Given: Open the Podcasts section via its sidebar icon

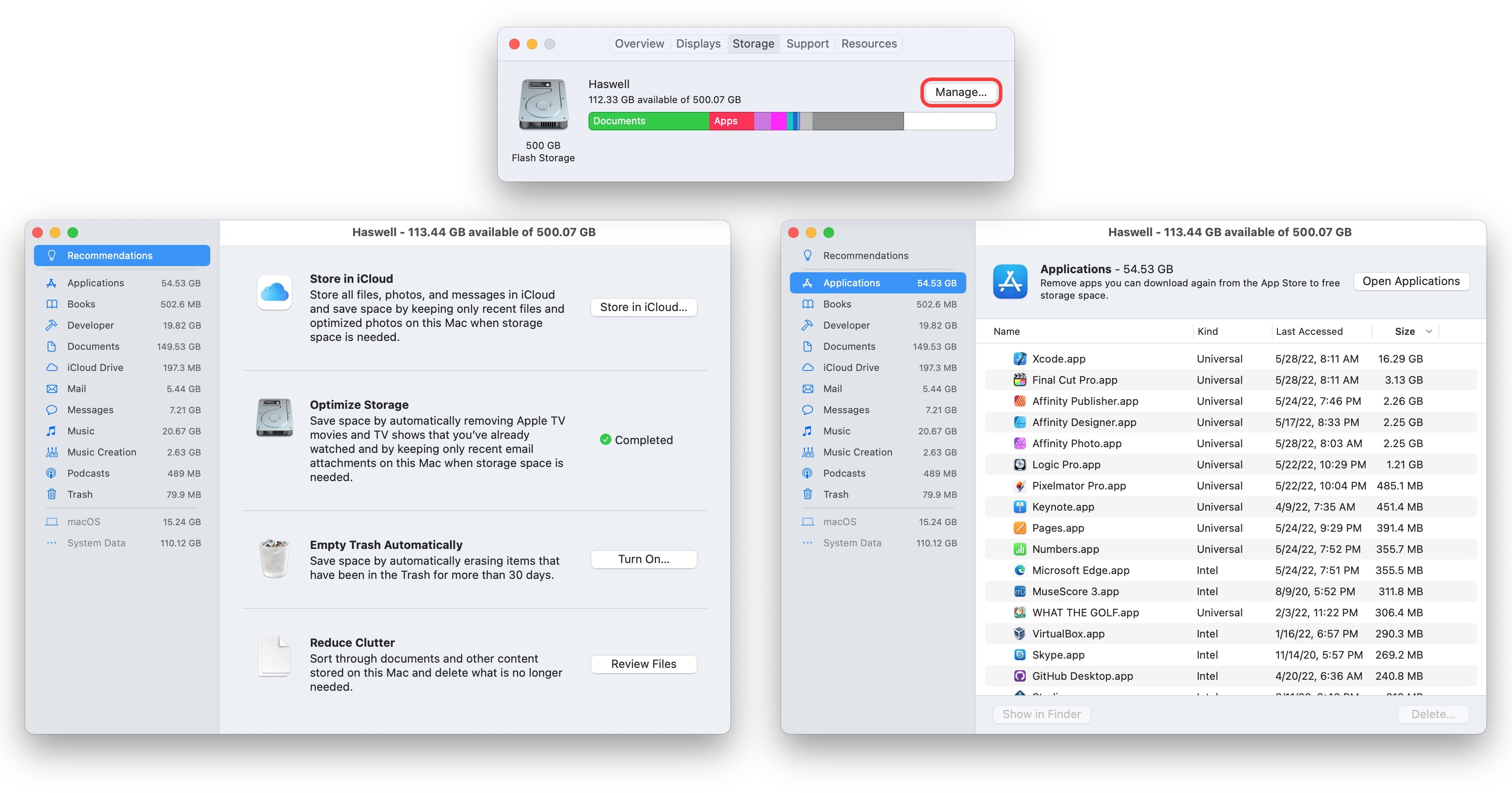Looking at the screenshot, I should tap(52, 473).
